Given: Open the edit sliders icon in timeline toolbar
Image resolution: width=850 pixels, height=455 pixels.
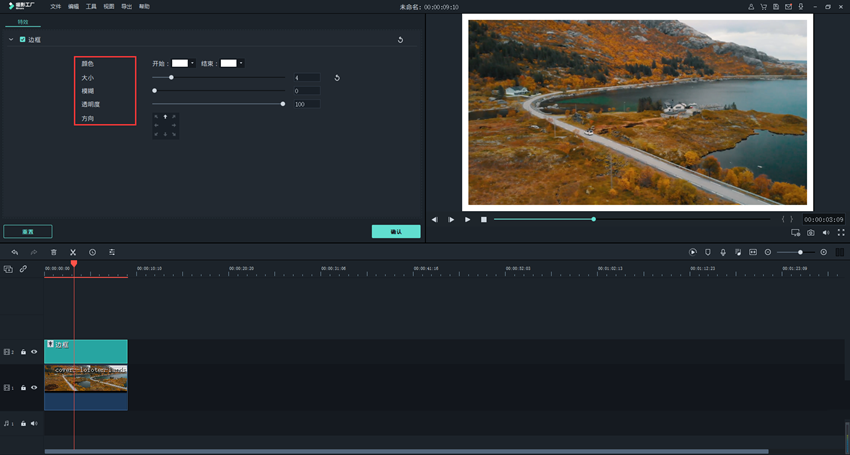Looking at the screenshot, I should 112,252.
